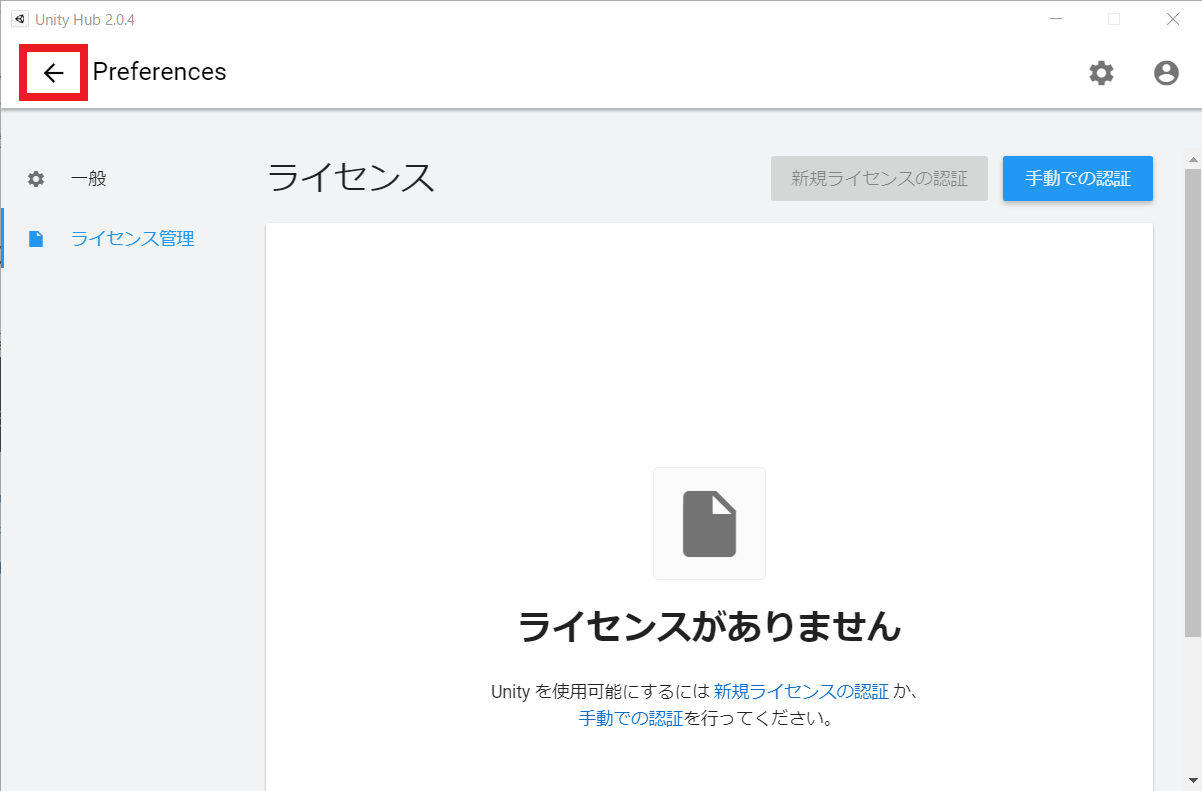The height and width of the screenshot is (791, 1202).
Task: Close the Unity Hub window
Action: click(x=1173, y=19)
